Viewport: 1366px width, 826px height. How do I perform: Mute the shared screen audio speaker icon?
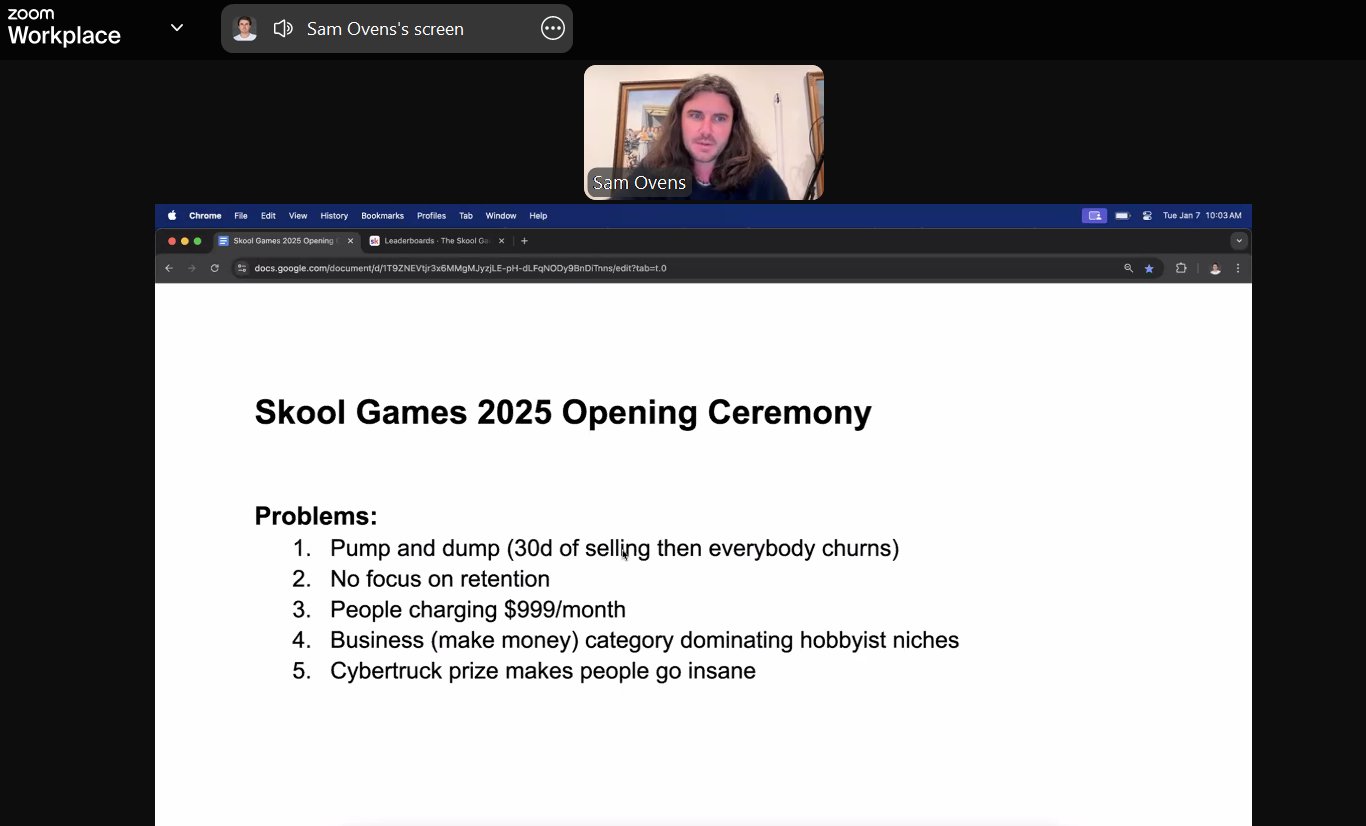[x=283, y=29]
